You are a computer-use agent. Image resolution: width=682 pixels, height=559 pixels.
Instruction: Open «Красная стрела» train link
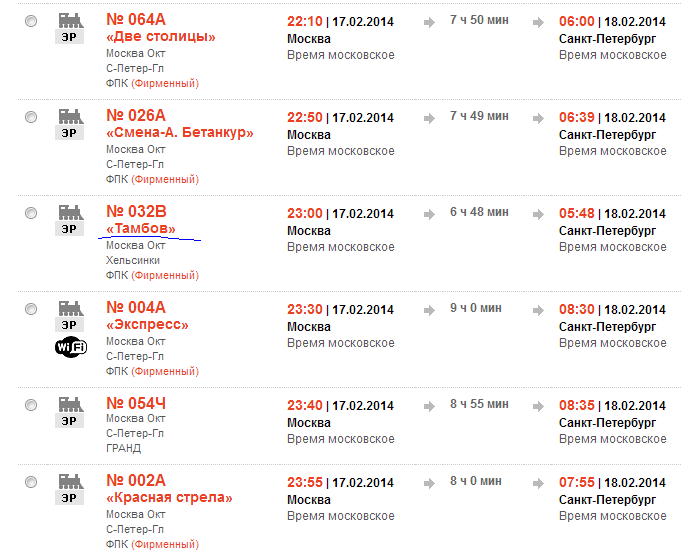[x=169, y=497]
